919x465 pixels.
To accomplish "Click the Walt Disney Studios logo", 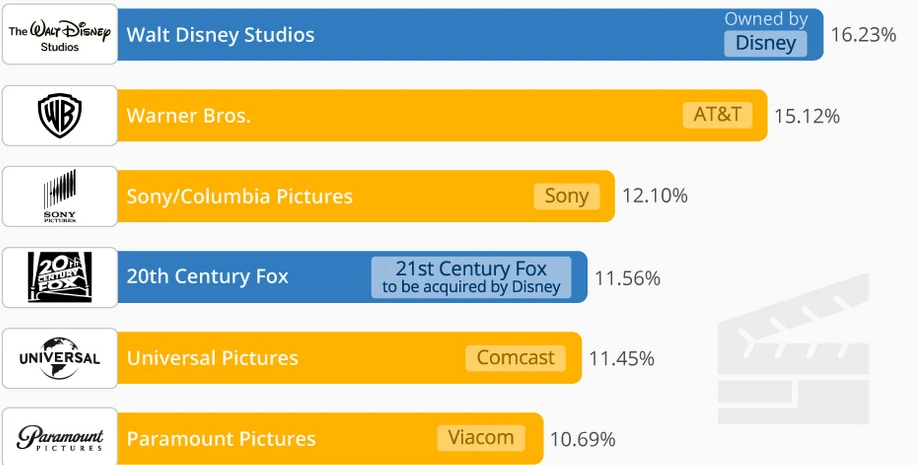I will coord(59,34).
